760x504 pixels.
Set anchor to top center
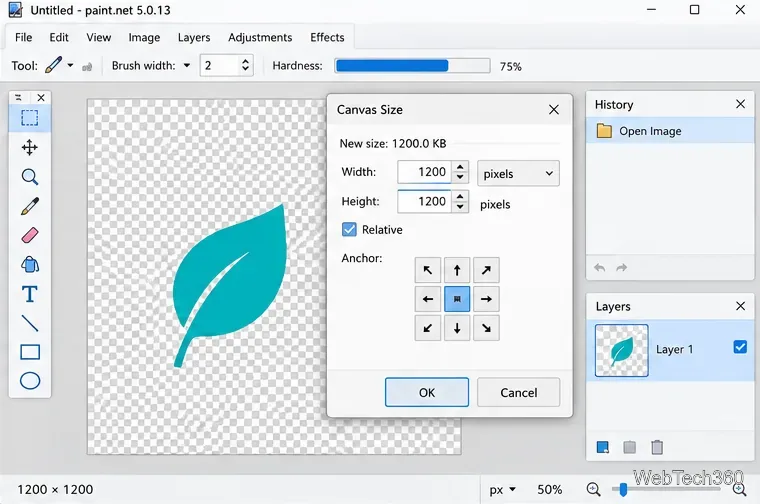457,270
